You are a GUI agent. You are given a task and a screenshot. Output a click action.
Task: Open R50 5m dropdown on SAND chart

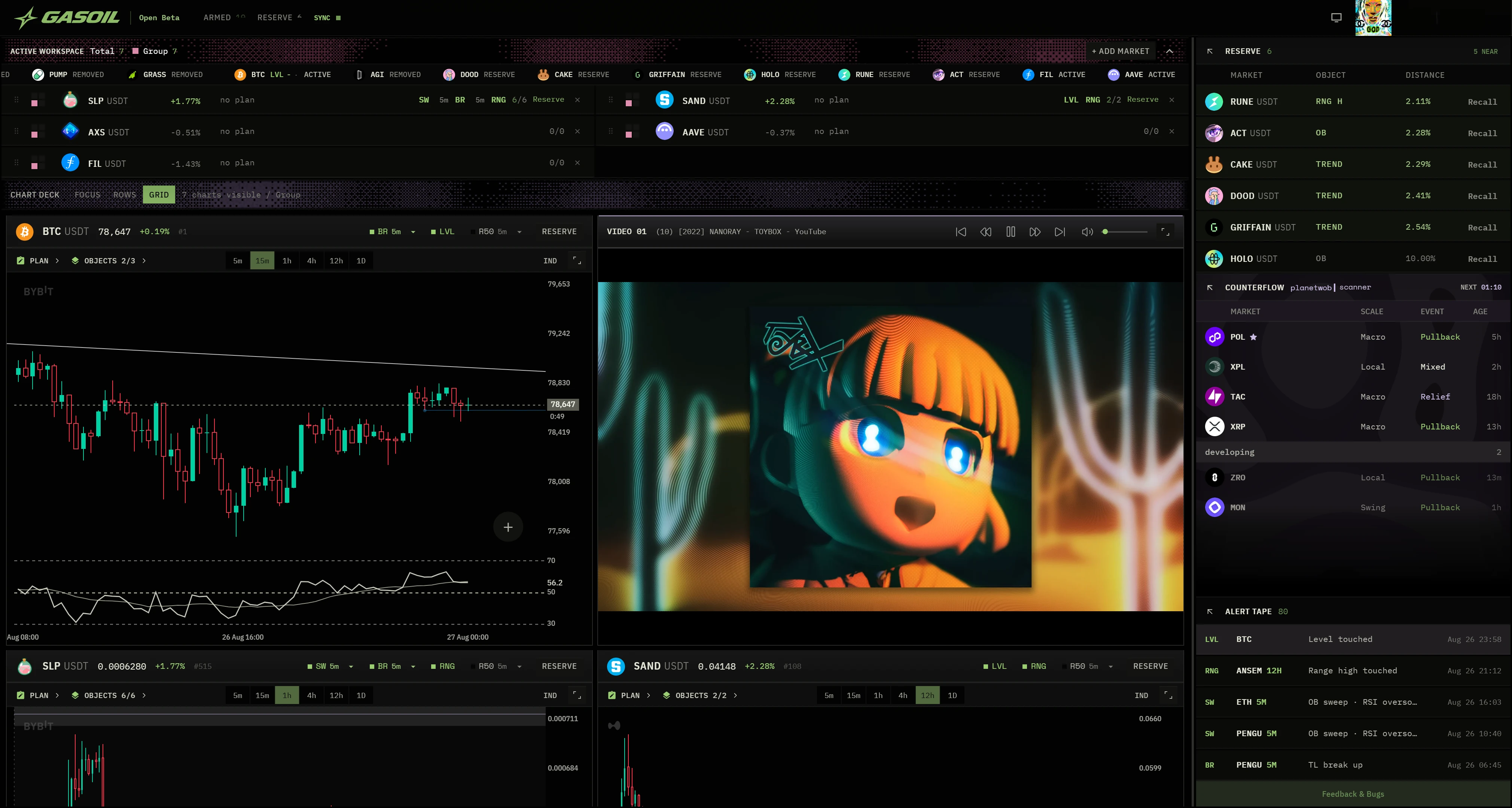tap(1110, 666)
